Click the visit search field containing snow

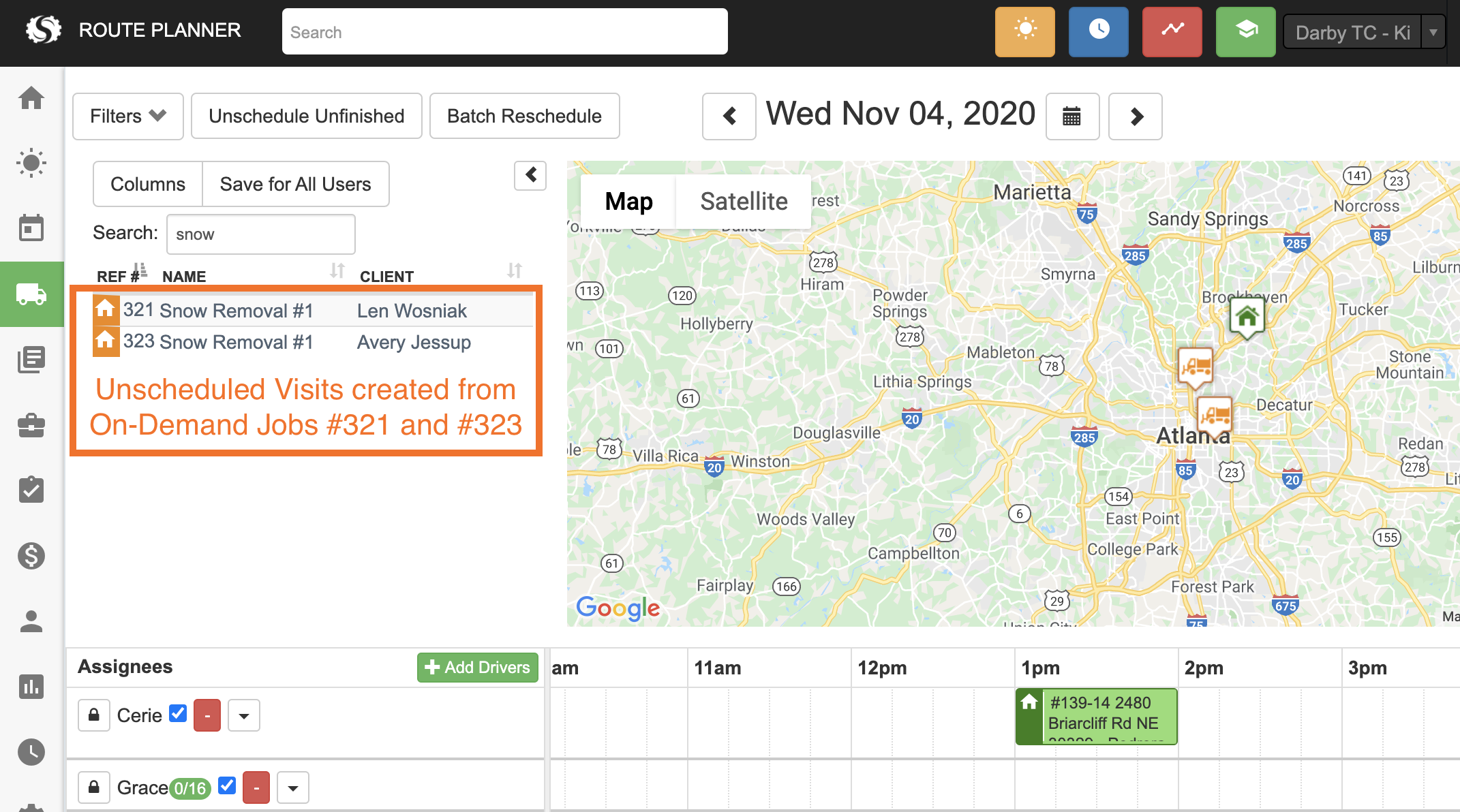pyautogui.click(x=260, y=234)
